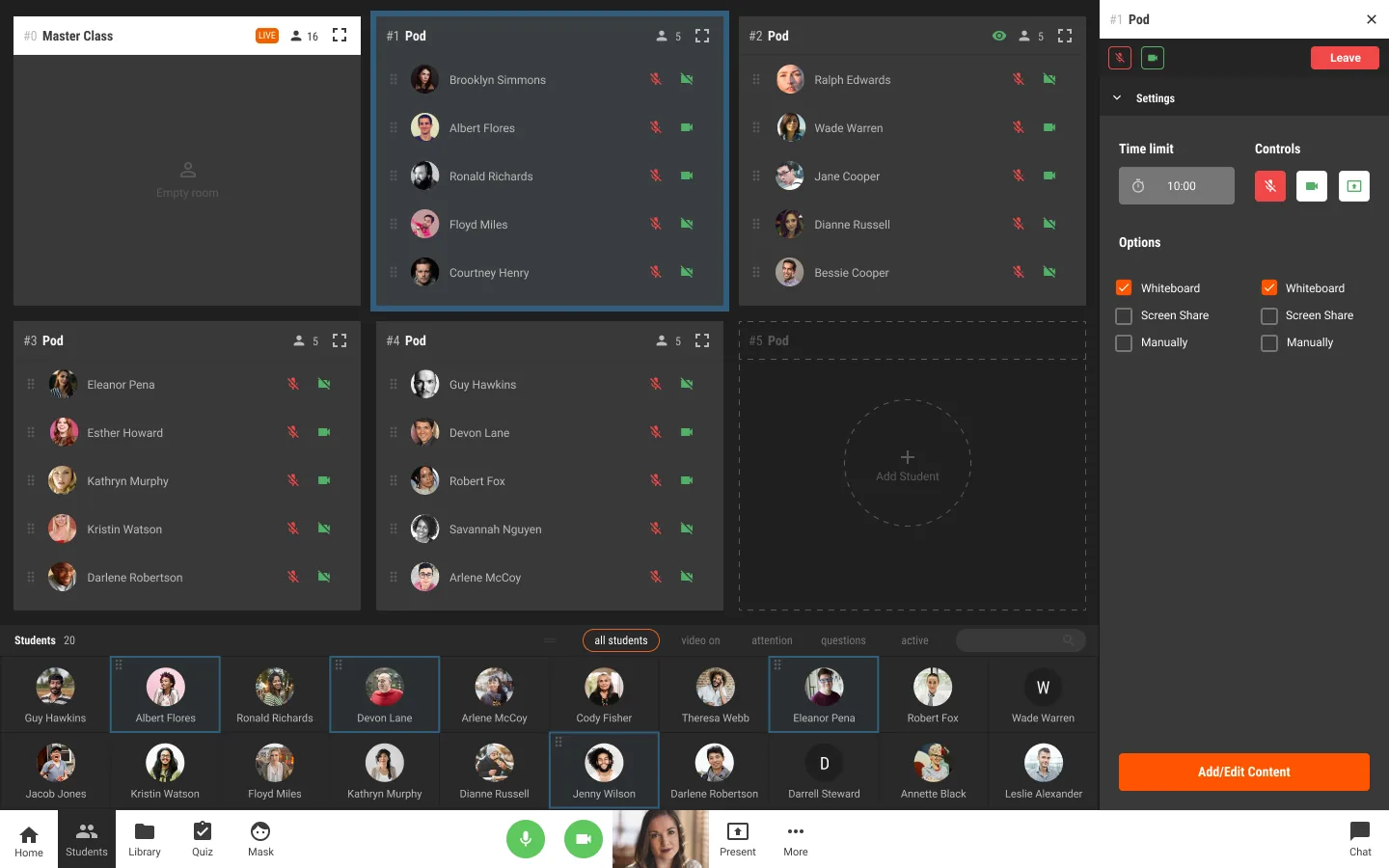The height and width of the screenshot is (868, 1389).
Task: Expand Pod #1 to fullscreen
Action: tap(702, 36)
